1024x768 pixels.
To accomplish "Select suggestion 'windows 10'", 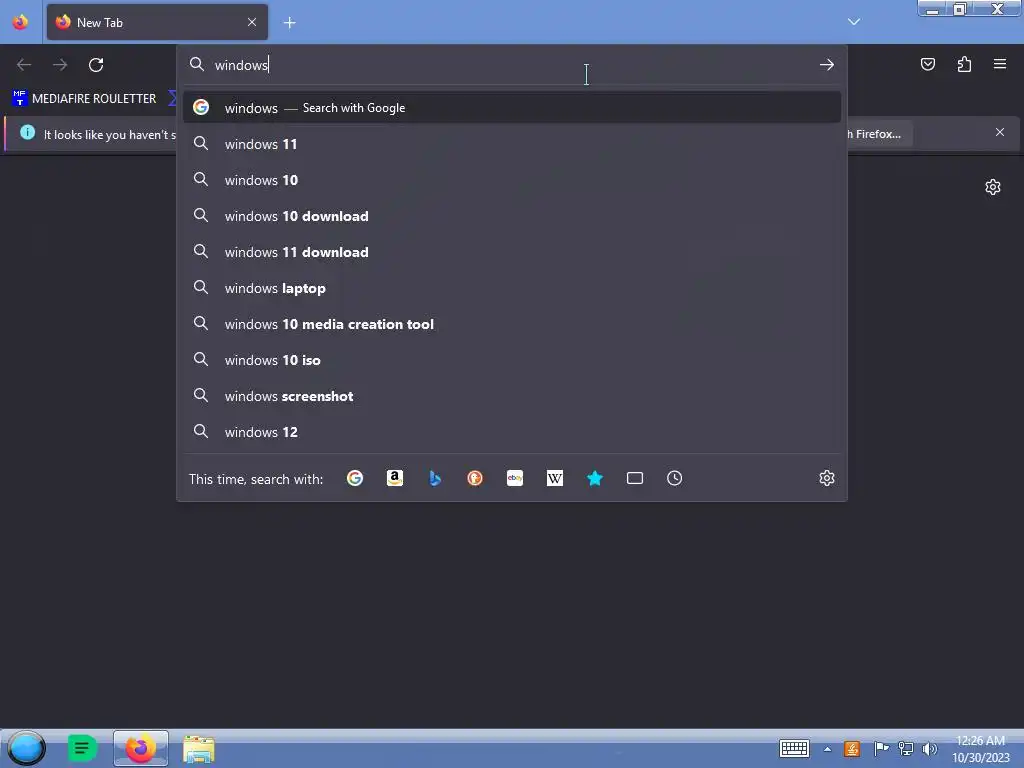I will pyautogui.click(x=511, y=180).
